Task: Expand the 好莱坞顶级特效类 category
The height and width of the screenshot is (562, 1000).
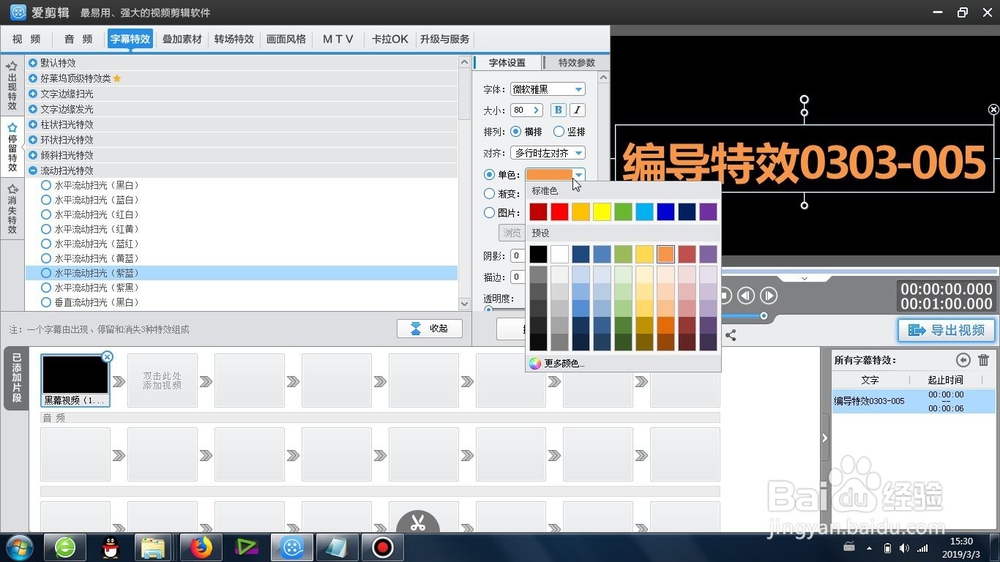Action: click(x=33, y=78)
